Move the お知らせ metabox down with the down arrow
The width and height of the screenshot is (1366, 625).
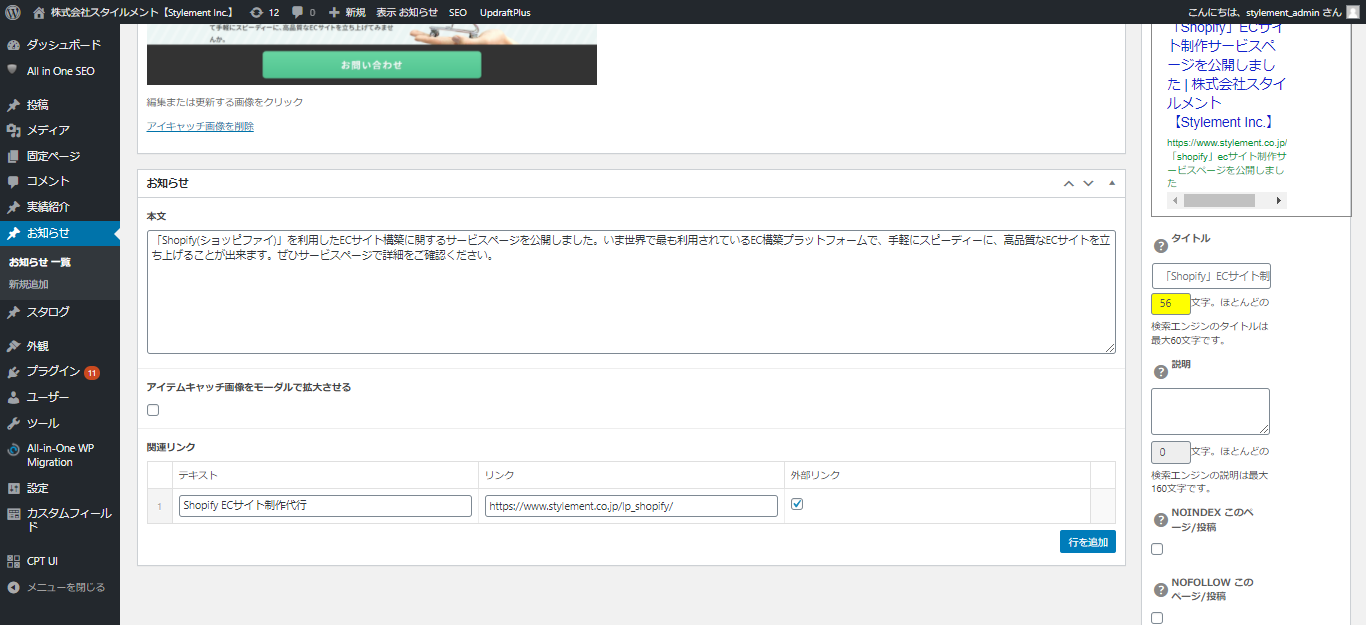[x=1089, y=183]
